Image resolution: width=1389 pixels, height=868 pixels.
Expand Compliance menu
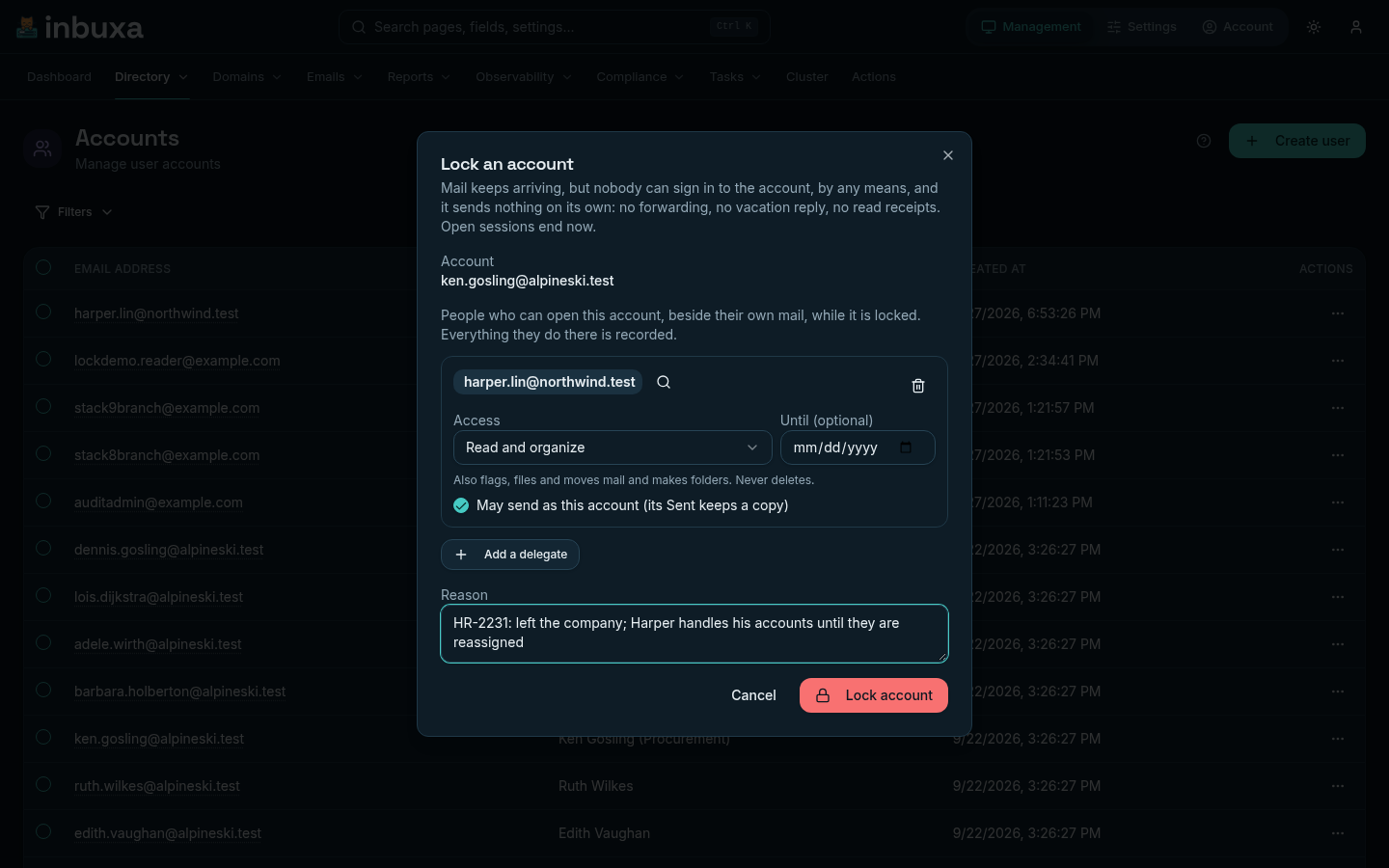(640, 77)
